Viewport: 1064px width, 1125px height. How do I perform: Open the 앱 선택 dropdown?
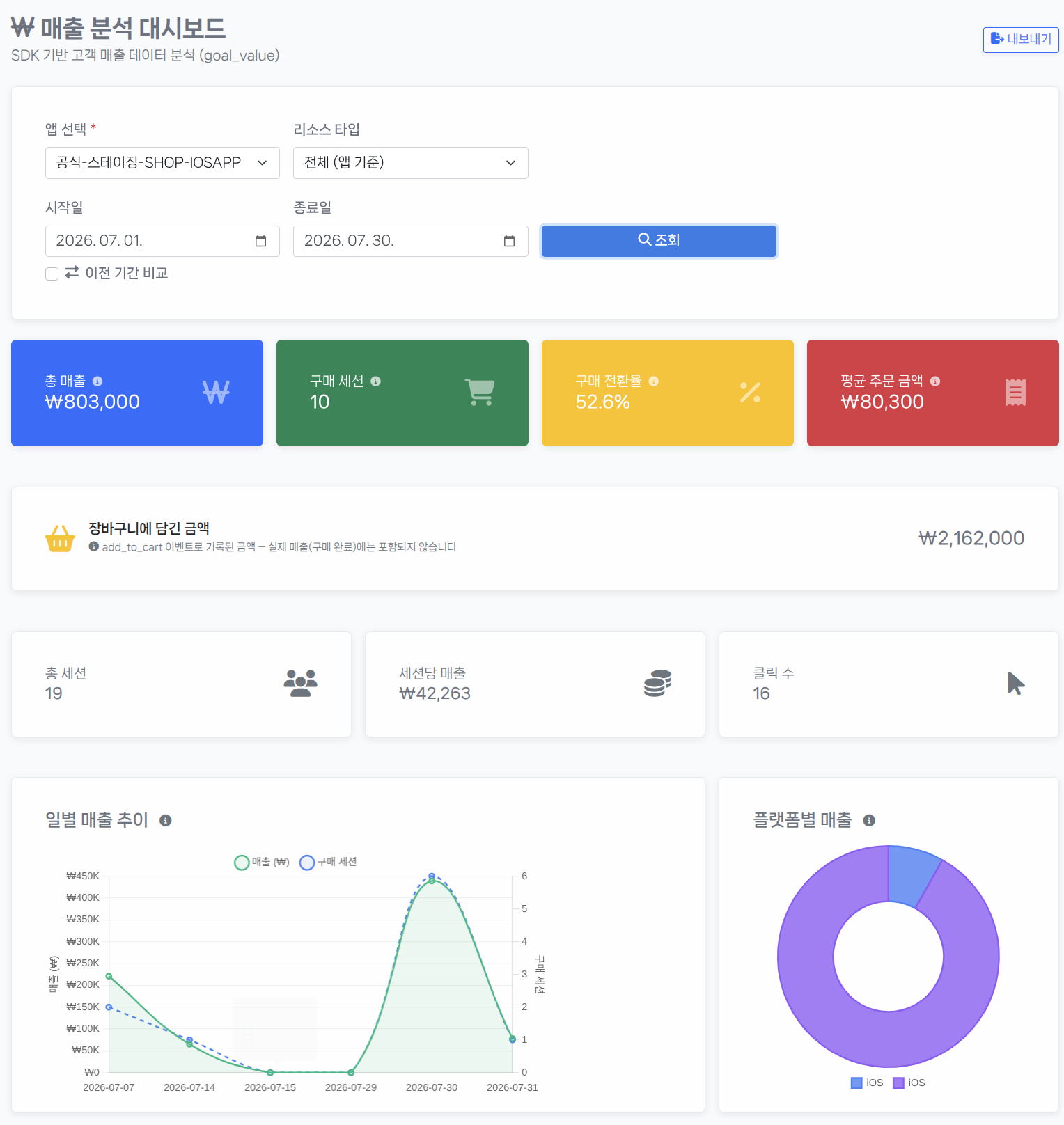click(162, 163)
